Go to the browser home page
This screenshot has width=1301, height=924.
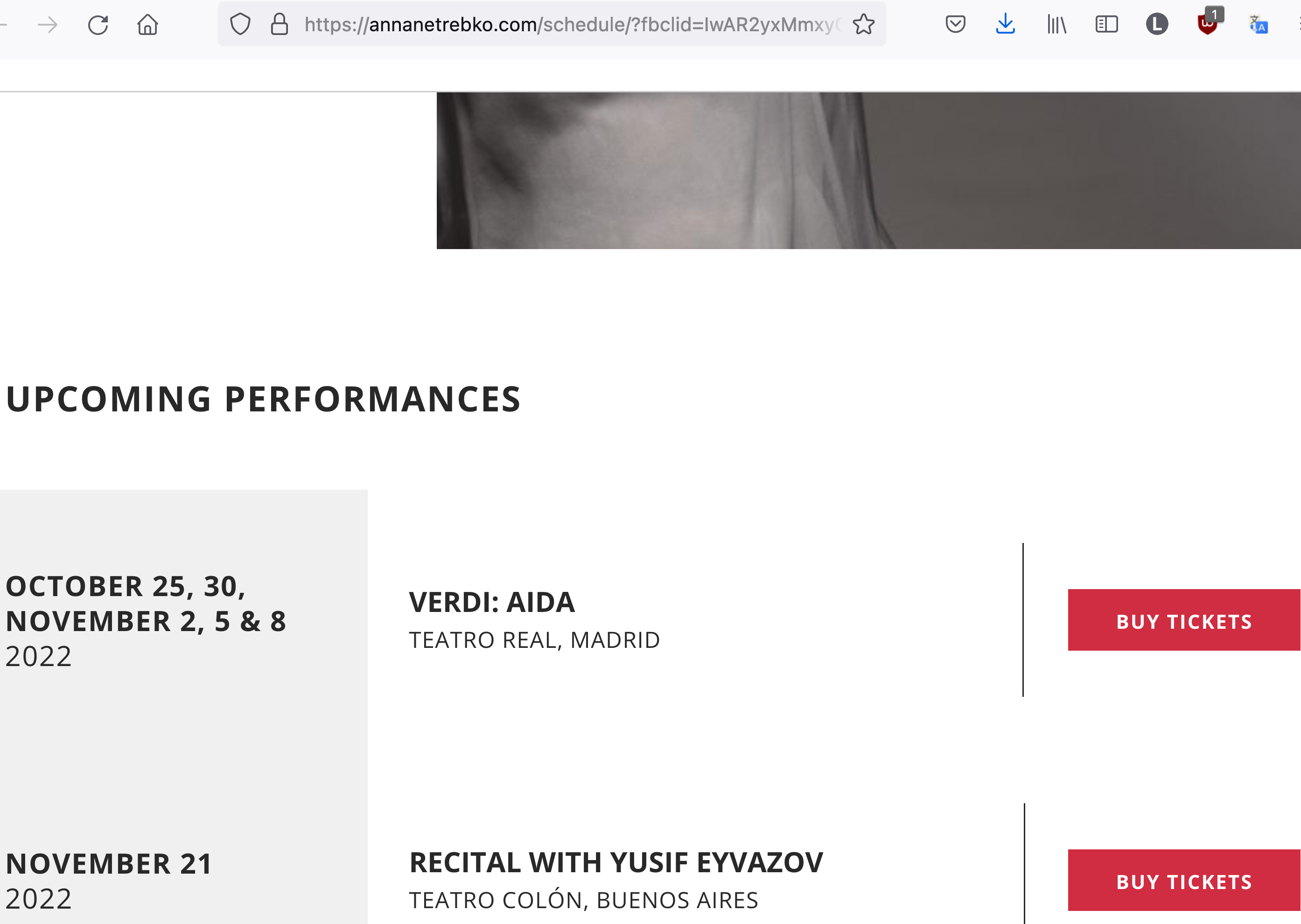pyautogui.click(x=147, y=25)
